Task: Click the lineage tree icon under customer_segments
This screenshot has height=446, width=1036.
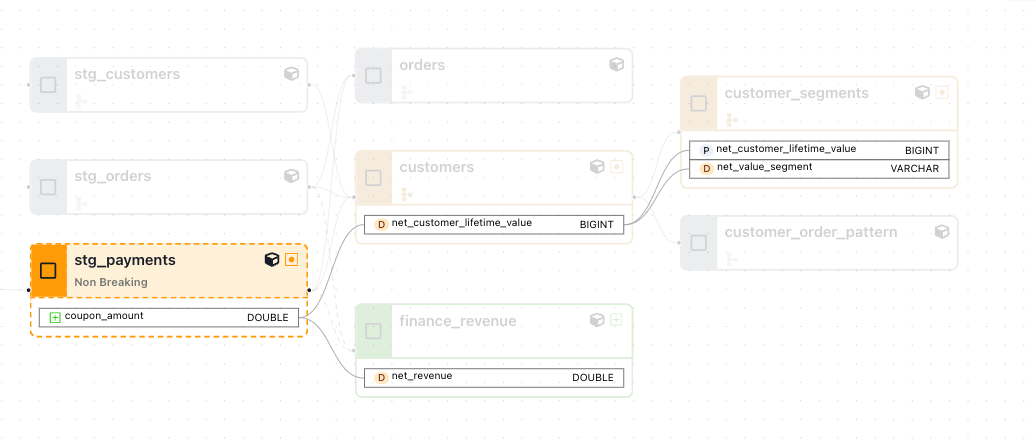Action: click(x=731, y=120)
